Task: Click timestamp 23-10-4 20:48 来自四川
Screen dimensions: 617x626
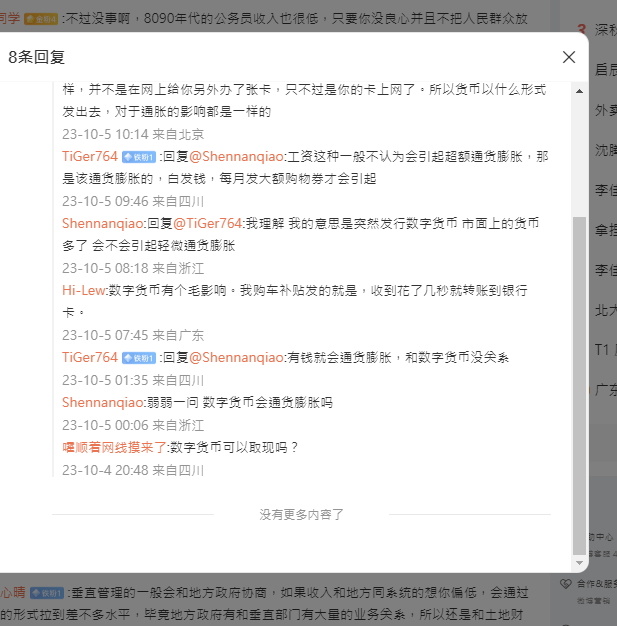Action: [x=133, y=470]
